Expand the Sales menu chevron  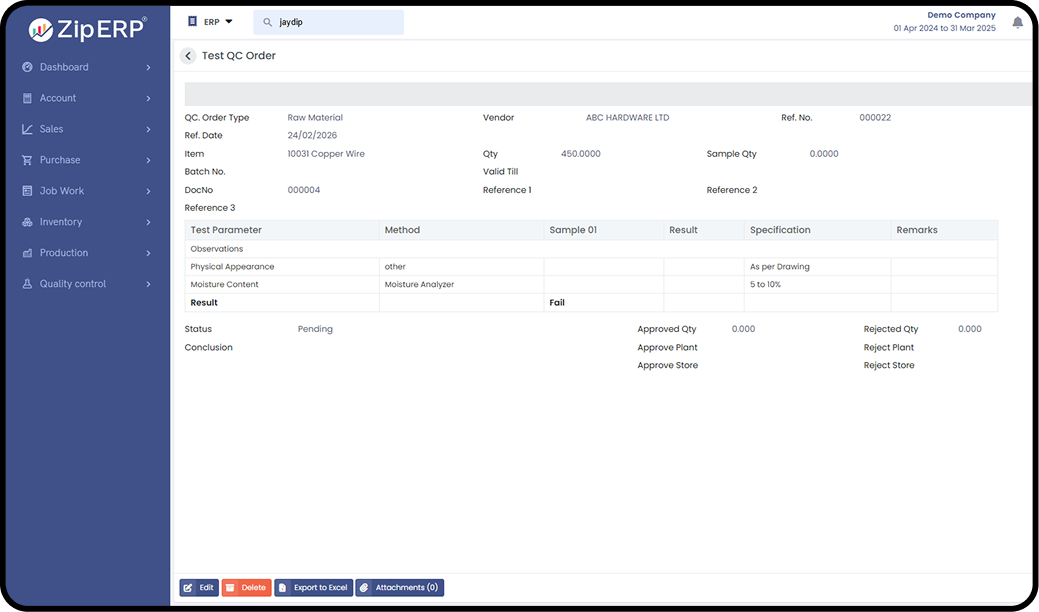(x=148, y=129)
